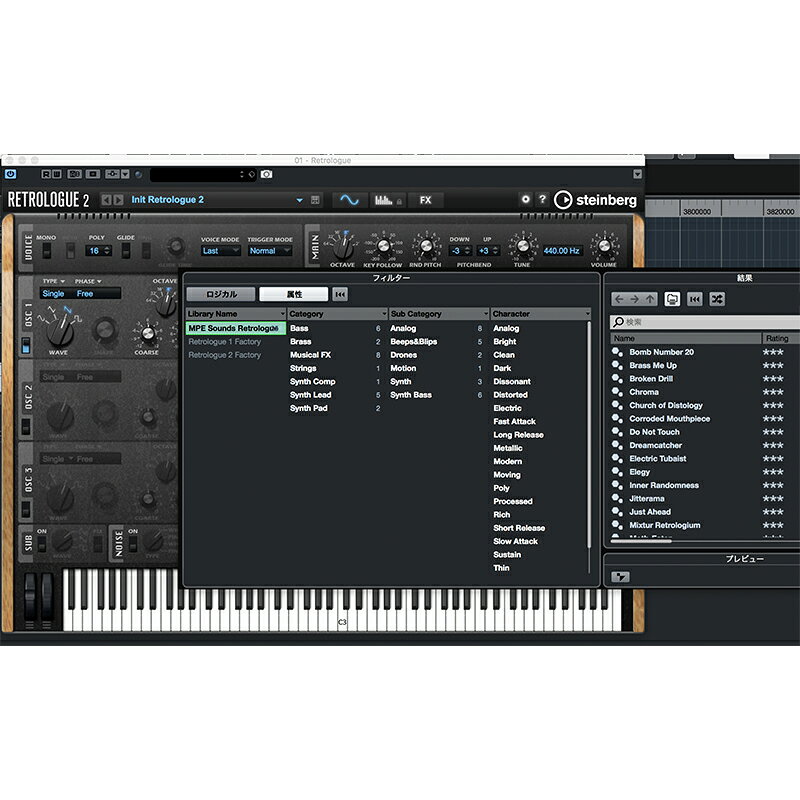800x800 pixels.
Task: Sort results by Rating column
Action: click(781, 338)
